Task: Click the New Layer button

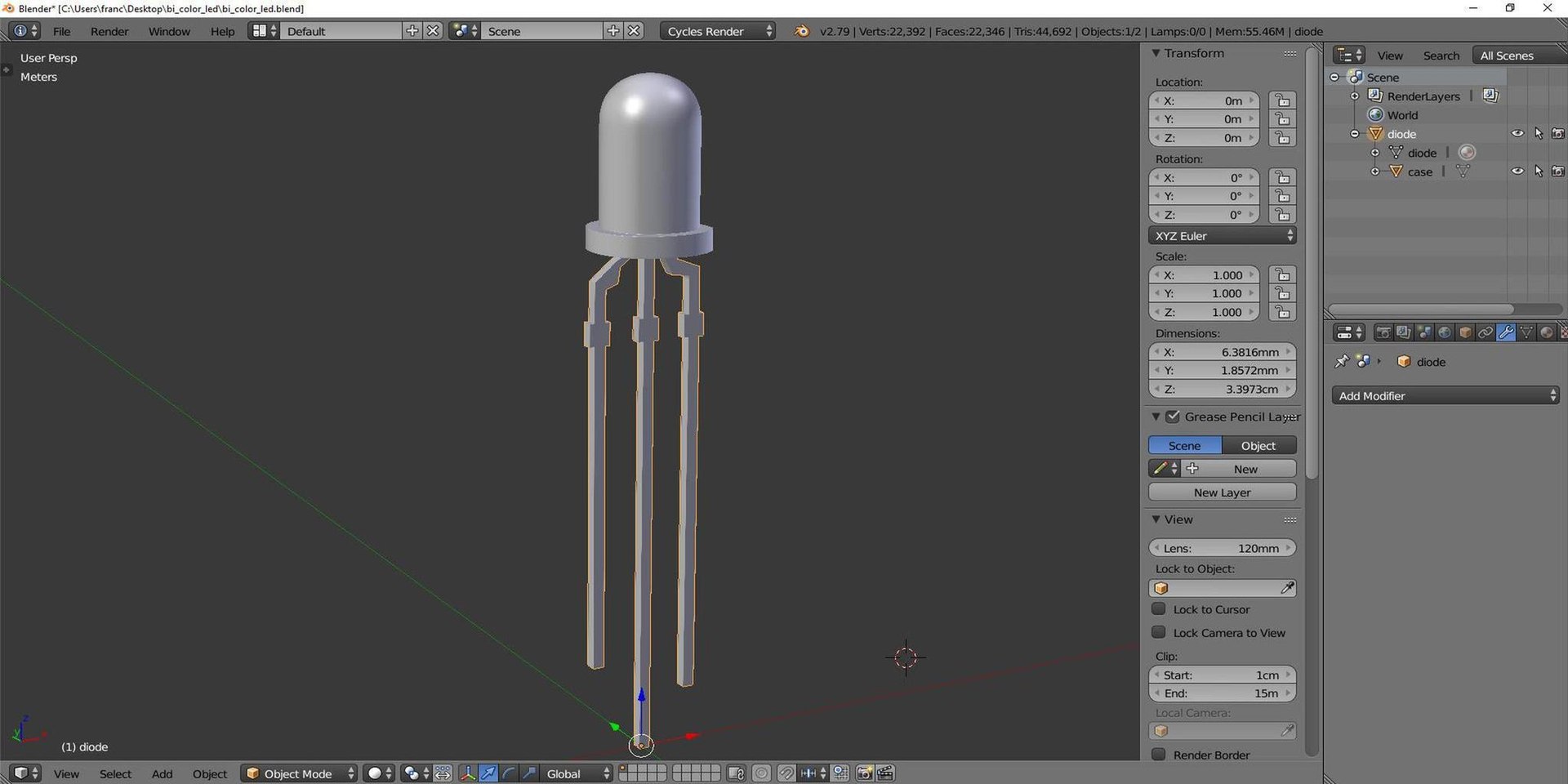Action: click(x=1222, y=492)
